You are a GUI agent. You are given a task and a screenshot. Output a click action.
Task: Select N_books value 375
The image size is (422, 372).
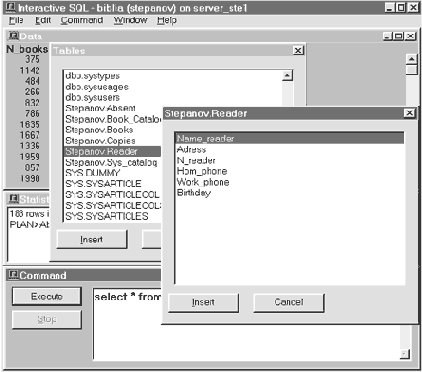[x=32, y=59]
